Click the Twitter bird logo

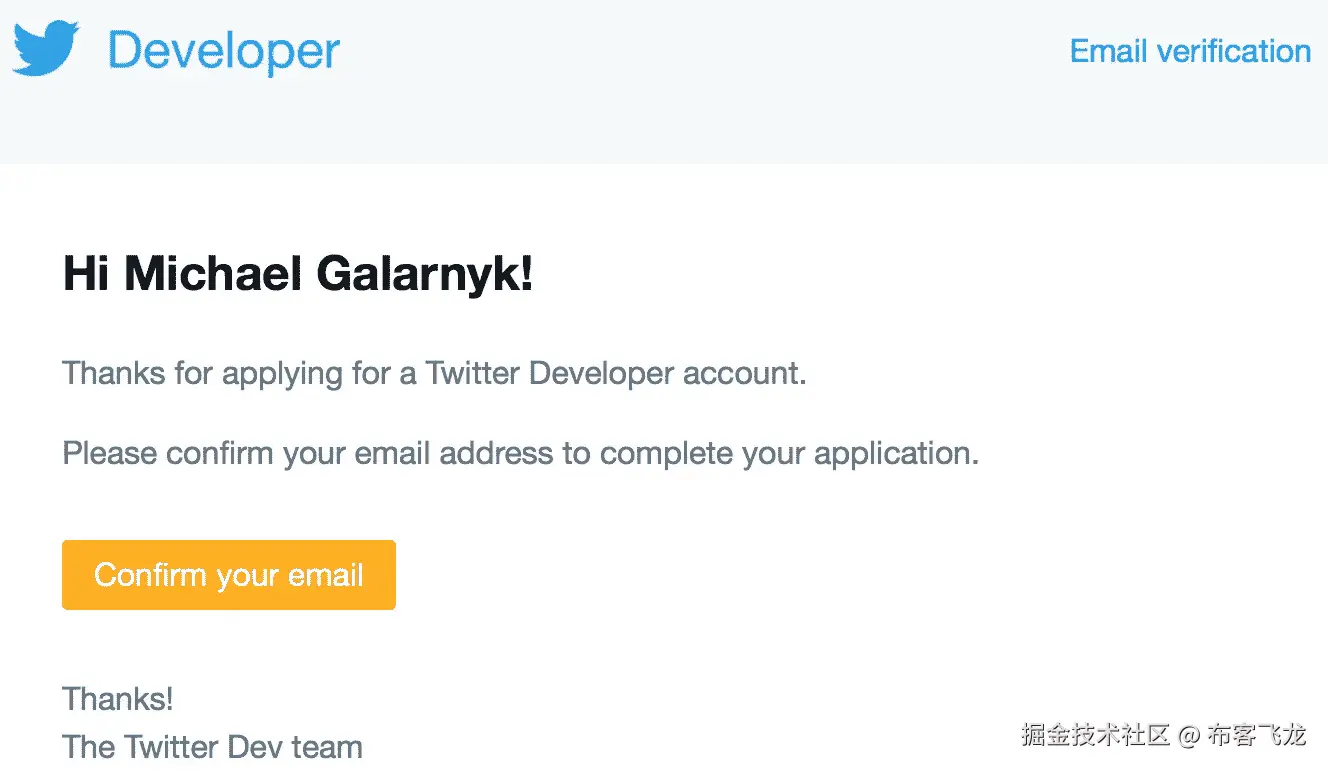[x=46, y=49]
